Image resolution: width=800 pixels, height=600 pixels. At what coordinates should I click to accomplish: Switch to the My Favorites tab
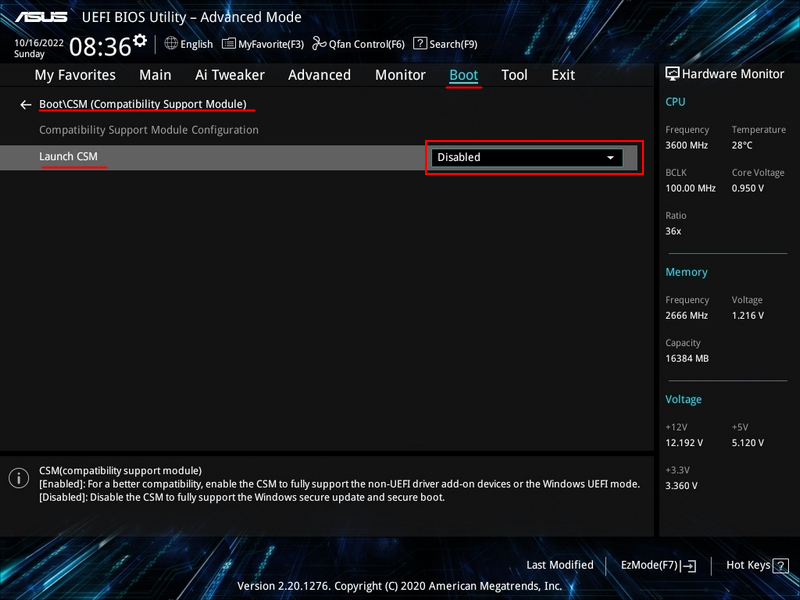[x=75, y=75]
